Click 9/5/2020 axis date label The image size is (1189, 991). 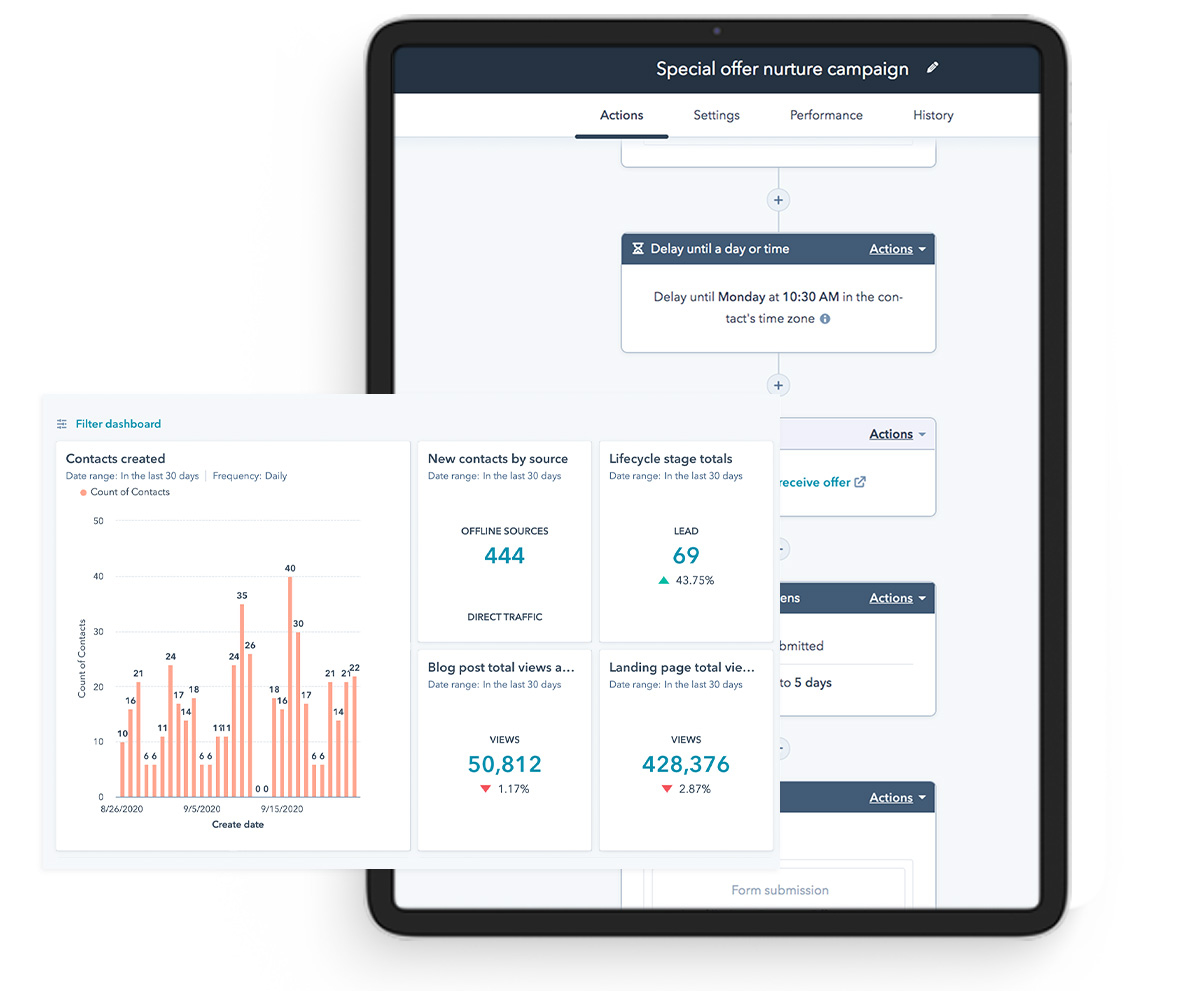click(x=202, y=809)
